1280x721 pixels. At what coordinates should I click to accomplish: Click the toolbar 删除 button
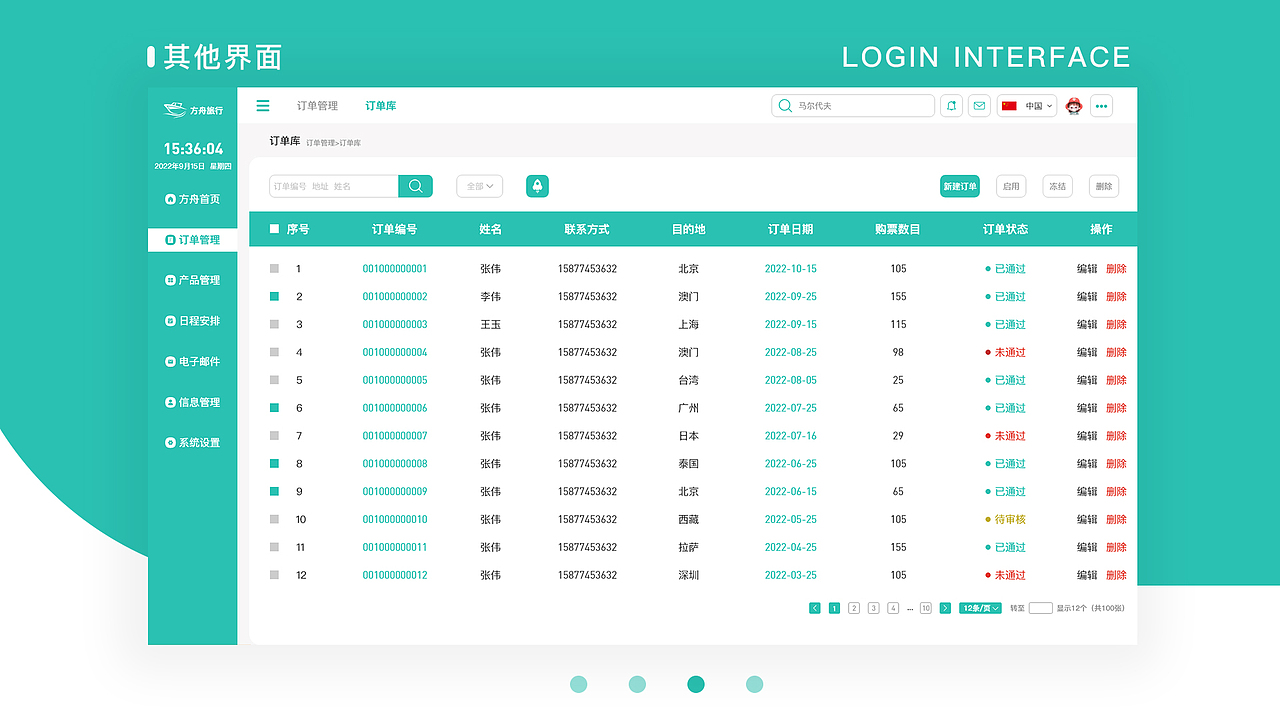[x=1104, y=186]
